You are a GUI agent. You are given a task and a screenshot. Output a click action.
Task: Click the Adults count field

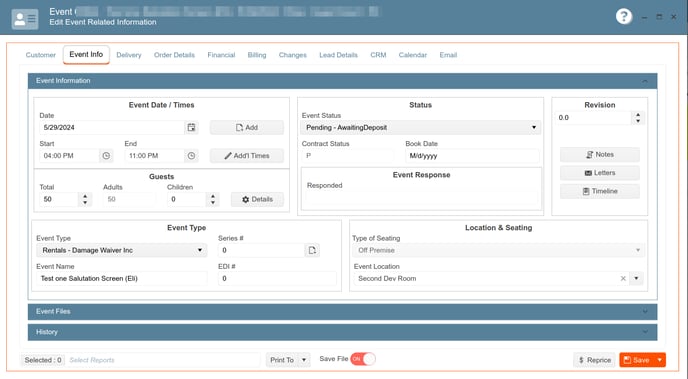click(x=129, y=199)
